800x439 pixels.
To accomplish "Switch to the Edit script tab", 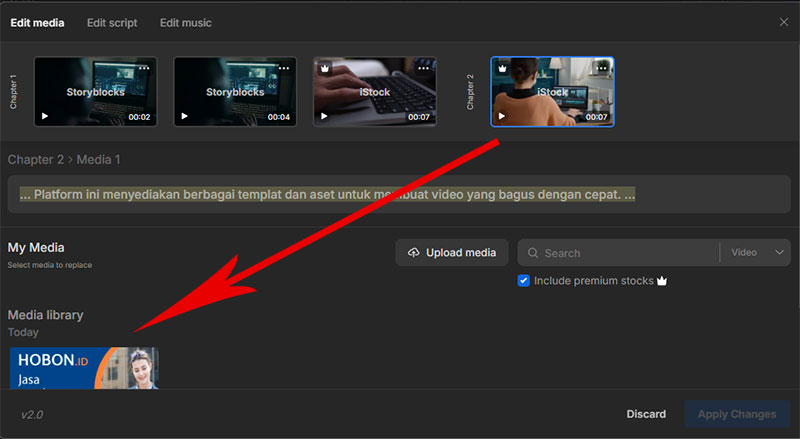I will (x=112, y=23).
